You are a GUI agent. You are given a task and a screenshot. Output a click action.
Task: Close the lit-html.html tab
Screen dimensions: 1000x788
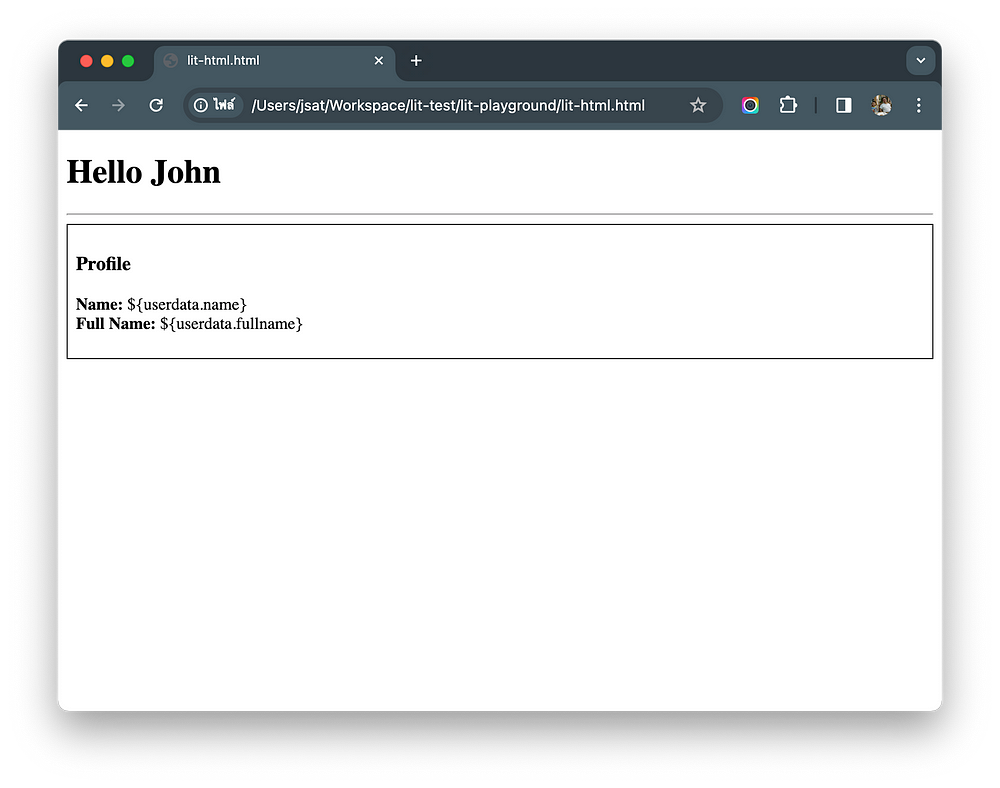(379, 60)
